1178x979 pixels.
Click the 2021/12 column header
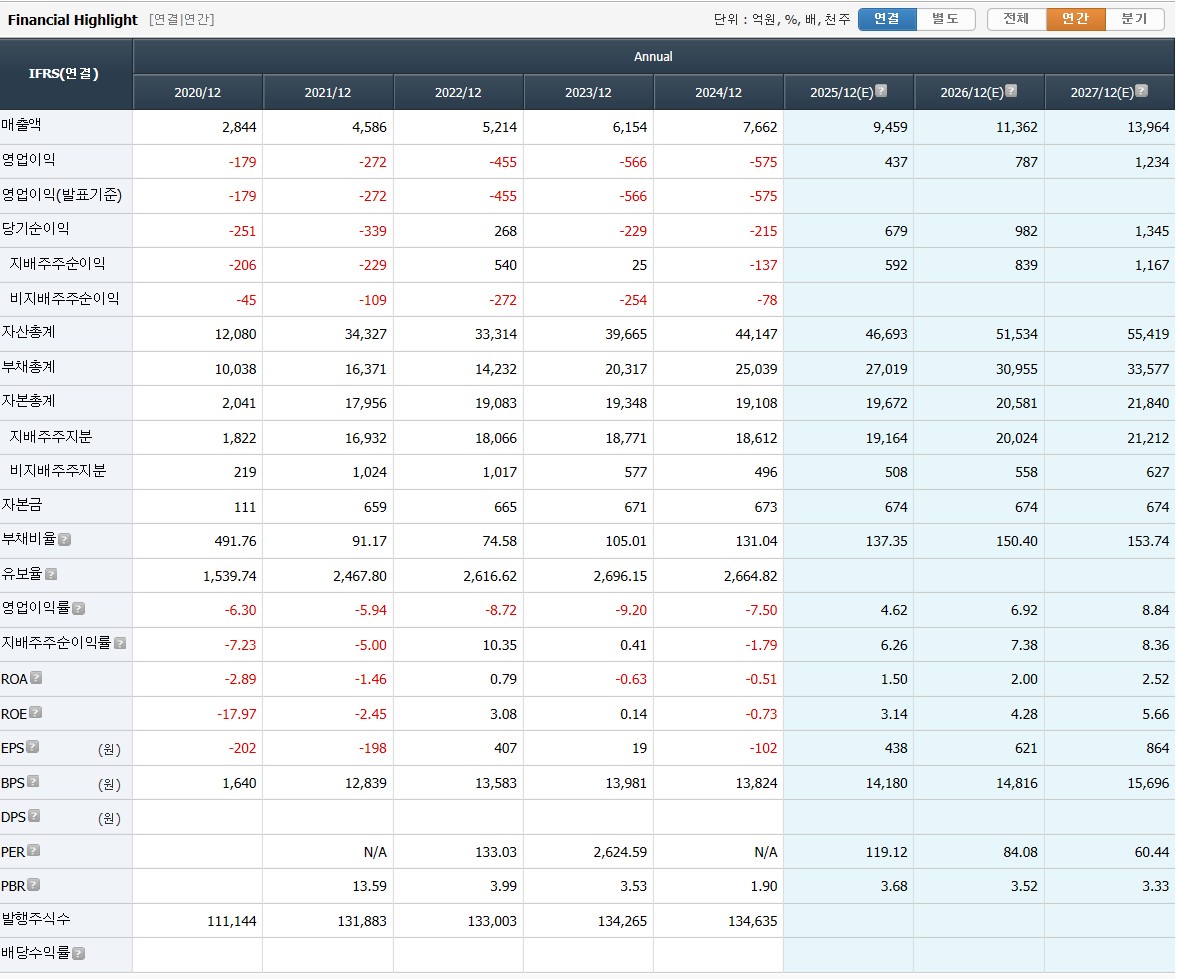(328, 92)
